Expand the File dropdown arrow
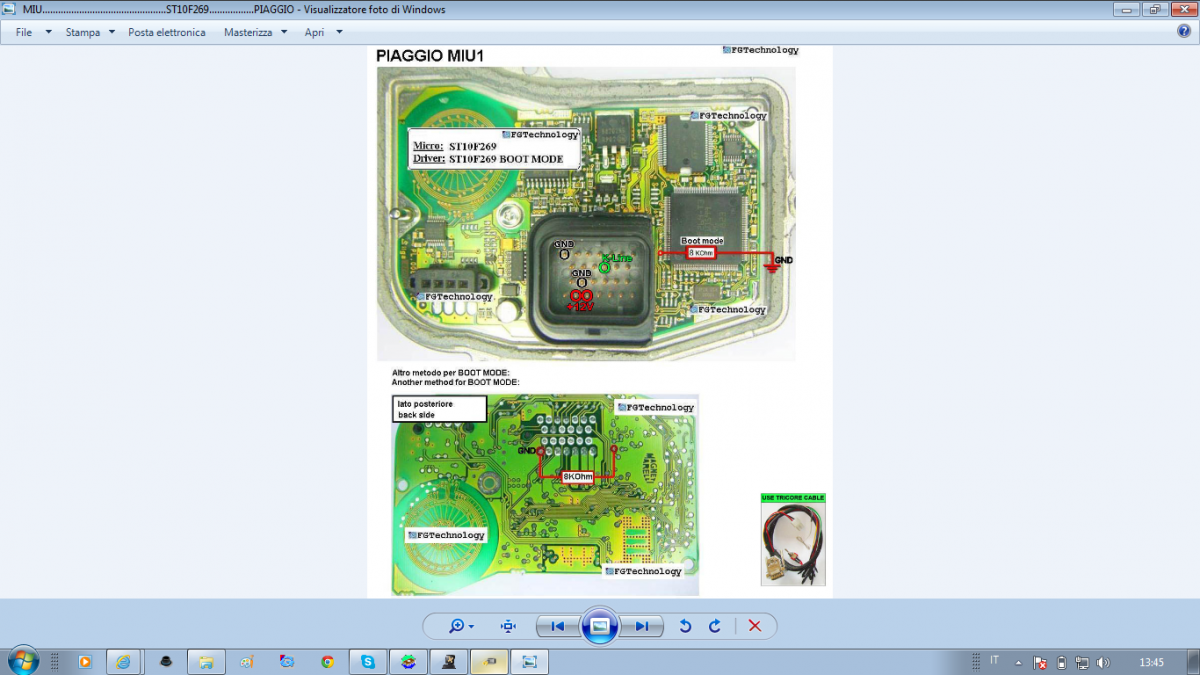This screenshot has height=675, width=1200. pyautogui.click(x=48, y=32)
